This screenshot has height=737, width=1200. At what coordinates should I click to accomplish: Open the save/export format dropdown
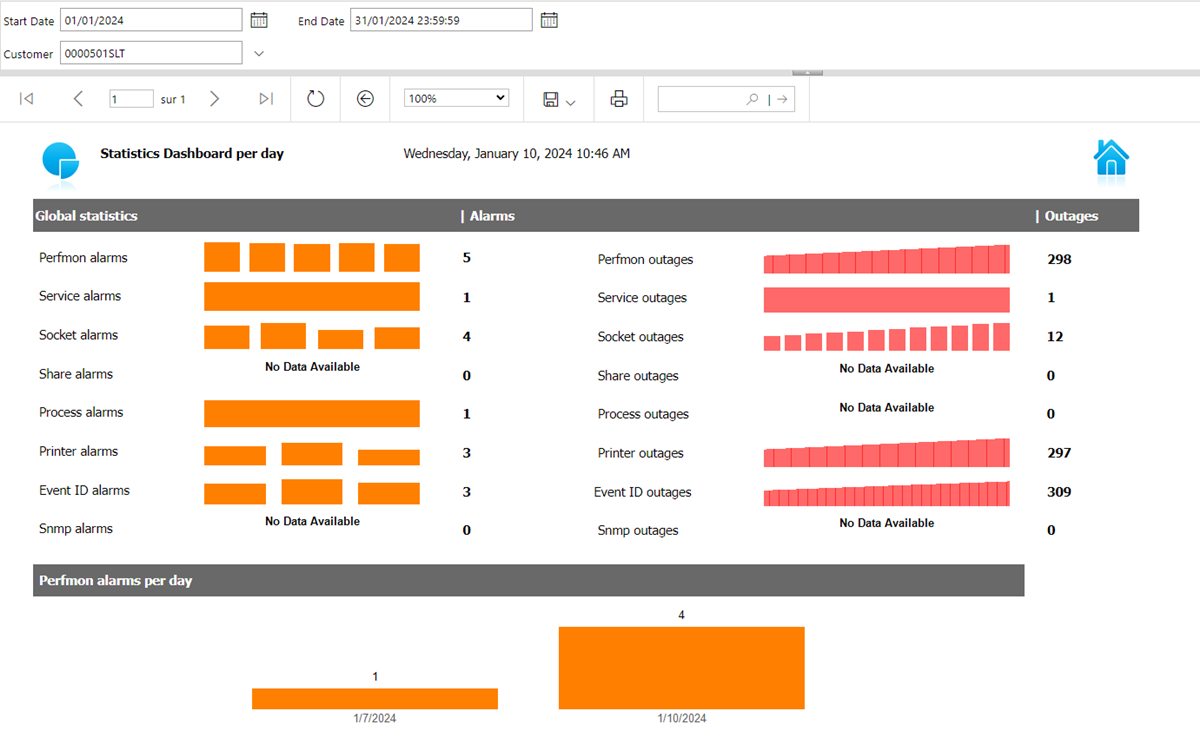pyautogui.click(x=558, y=99)
